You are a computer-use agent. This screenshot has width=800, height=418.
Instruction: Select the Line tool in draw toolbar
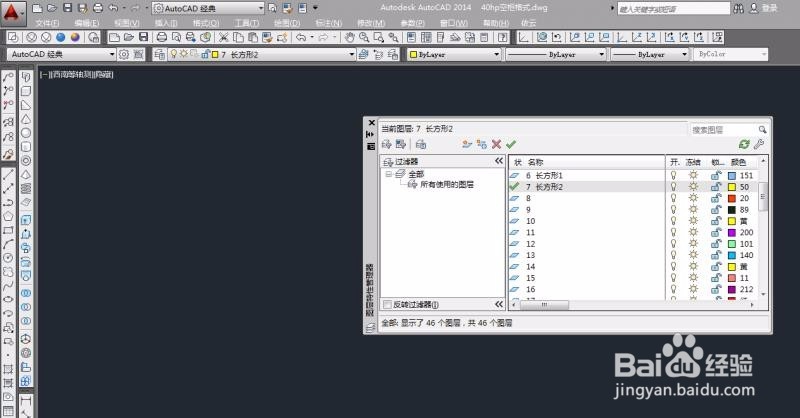click(8, 175)
